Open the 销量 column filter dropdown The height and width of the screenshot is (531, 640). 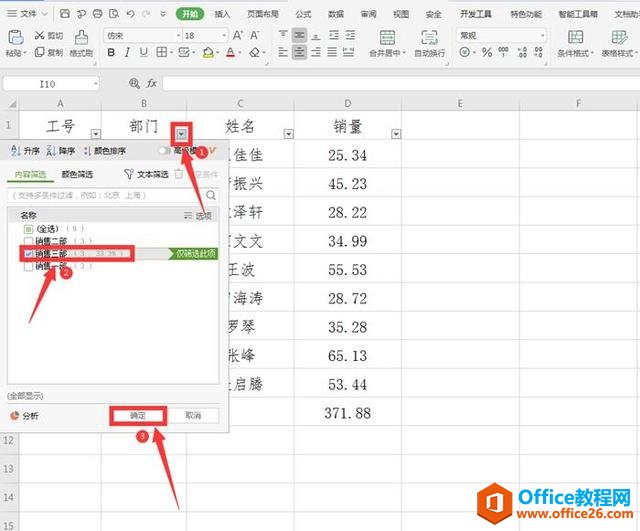tap(396, 134)
